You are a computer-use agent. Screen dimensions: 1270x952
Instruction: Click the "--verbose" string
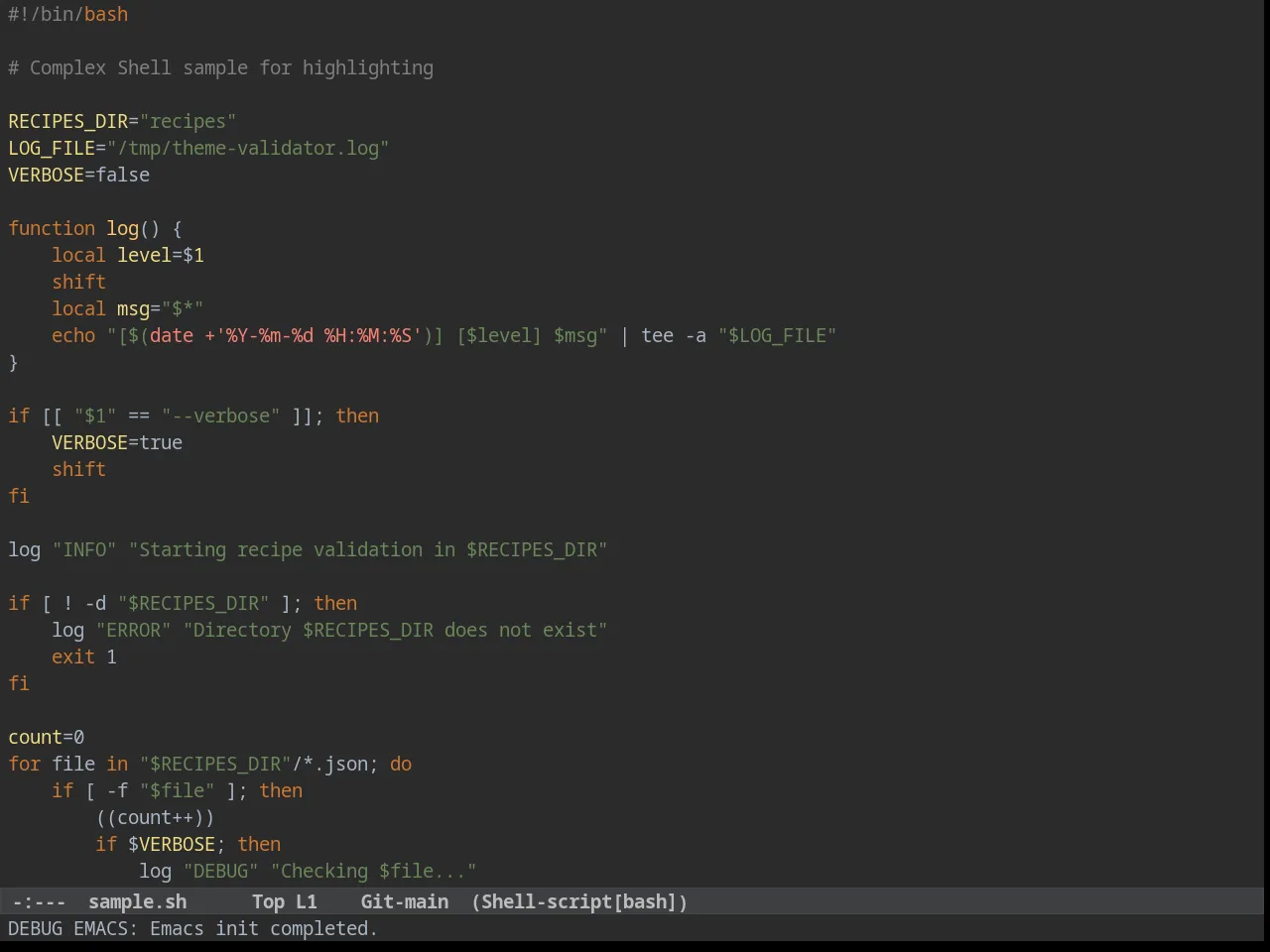(x=220, y=416)
